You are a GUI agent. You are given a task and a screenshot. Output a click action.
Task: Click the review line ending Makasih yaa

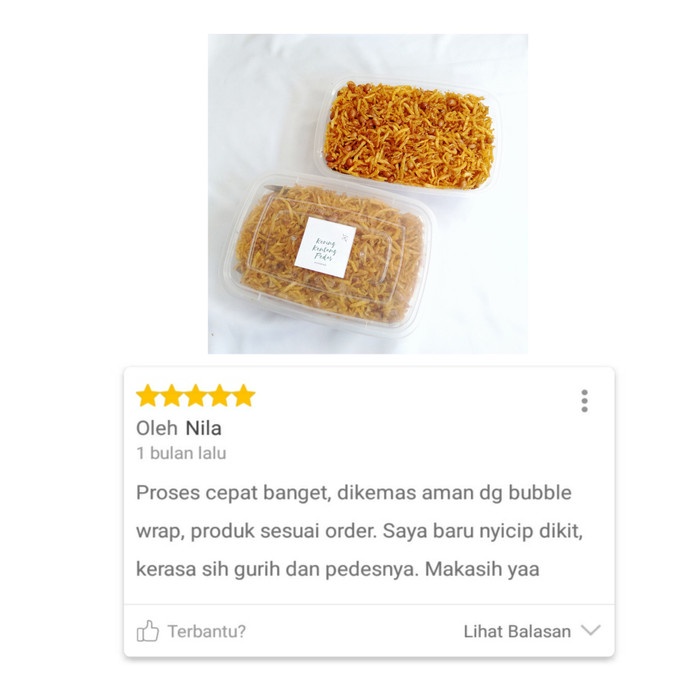[x=338, y=569]
